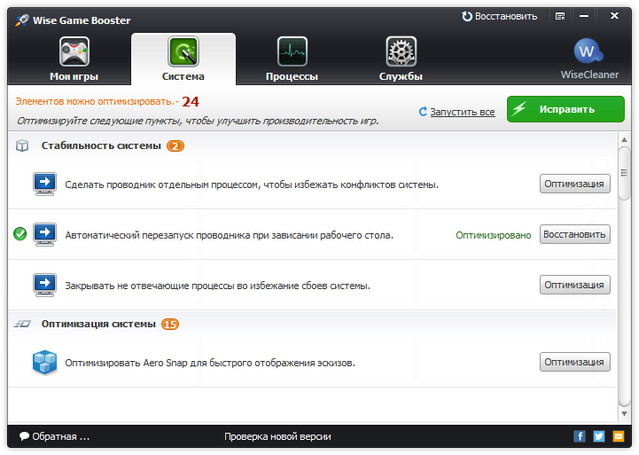Open the Службы gear tab

click(x=401, y=59)
